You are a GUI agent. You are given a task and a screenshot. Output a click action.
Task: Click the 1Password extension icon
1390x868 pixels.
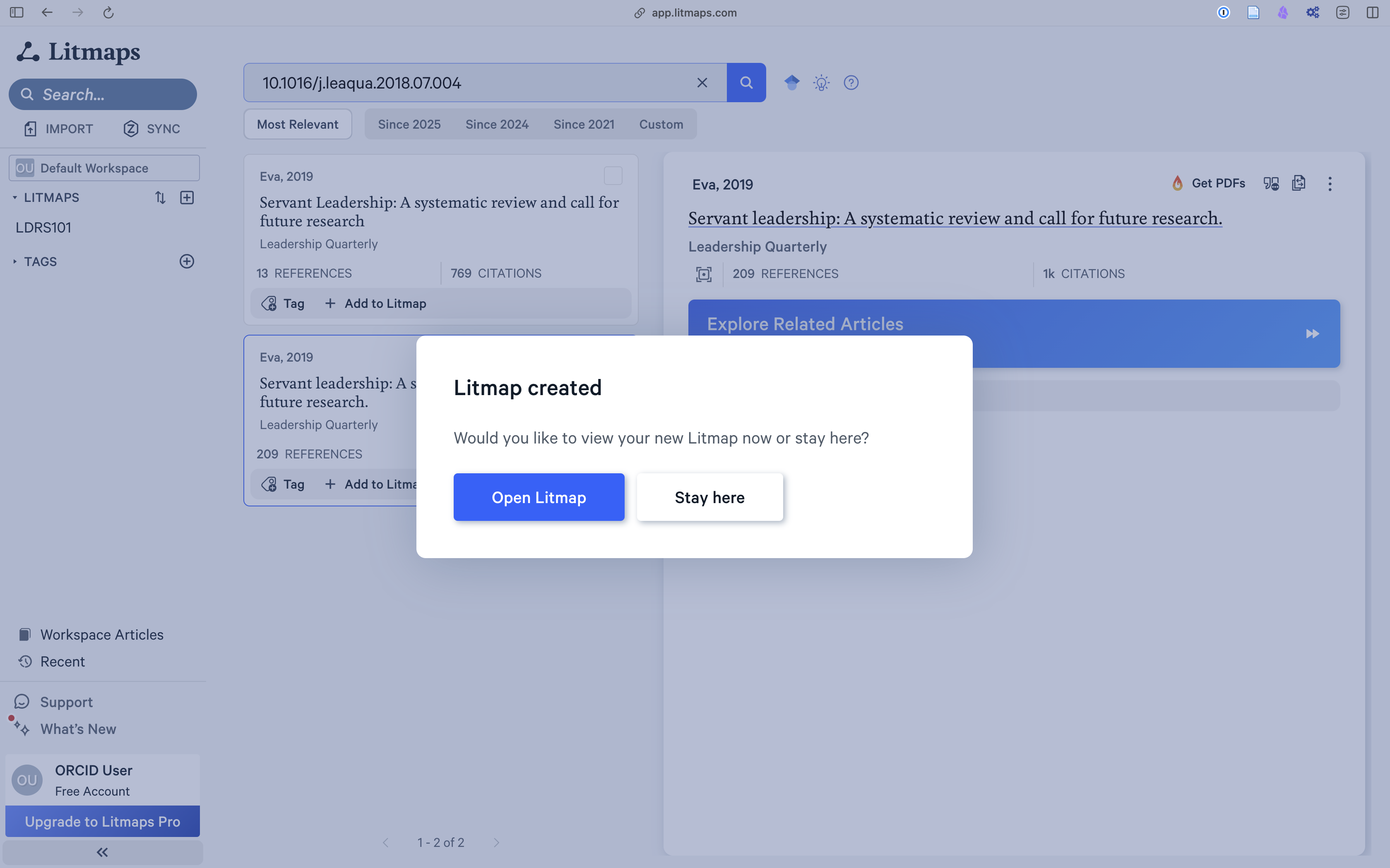click(1224, 12)
